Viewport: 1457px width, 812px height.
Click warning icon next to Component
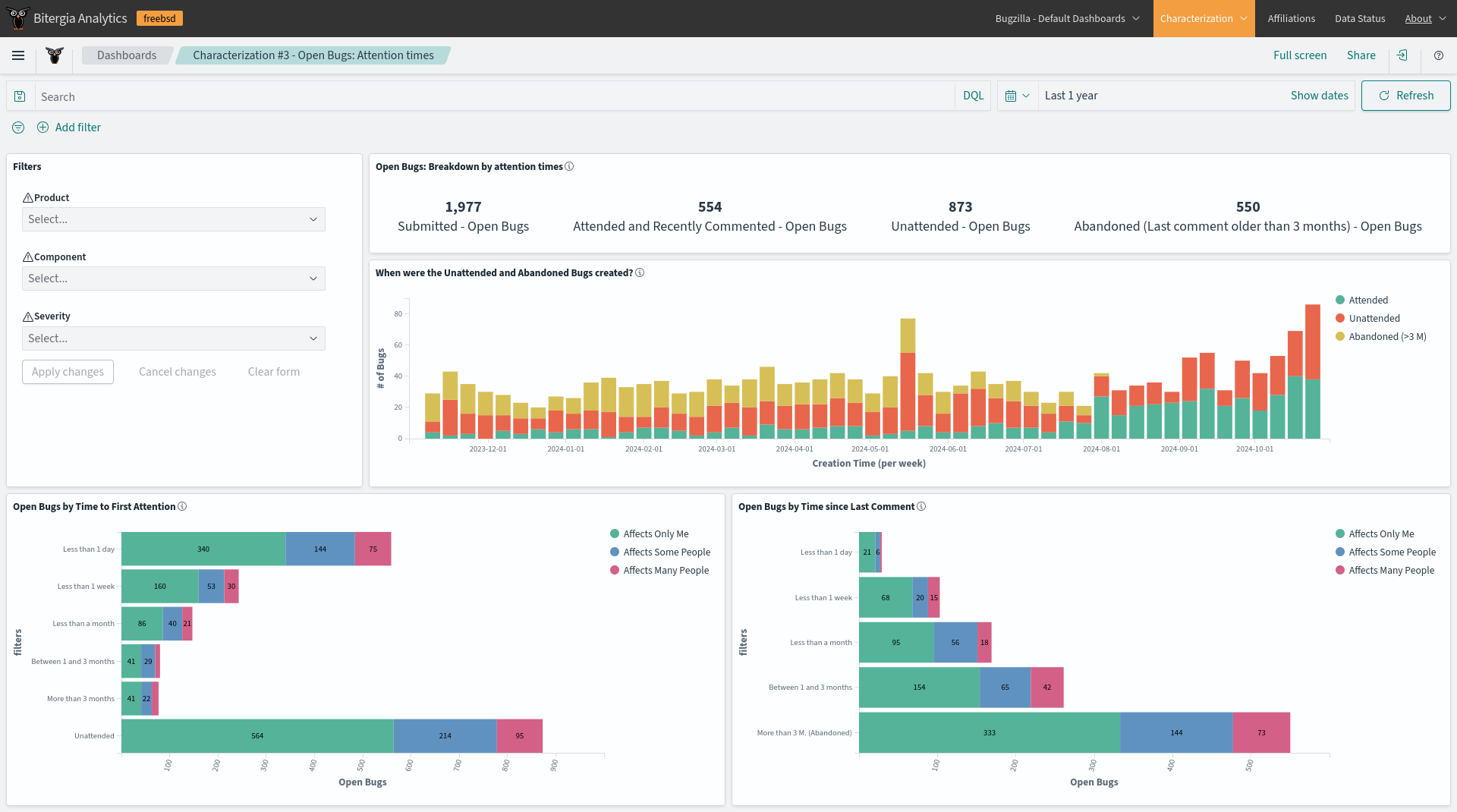tap(28, 257)
